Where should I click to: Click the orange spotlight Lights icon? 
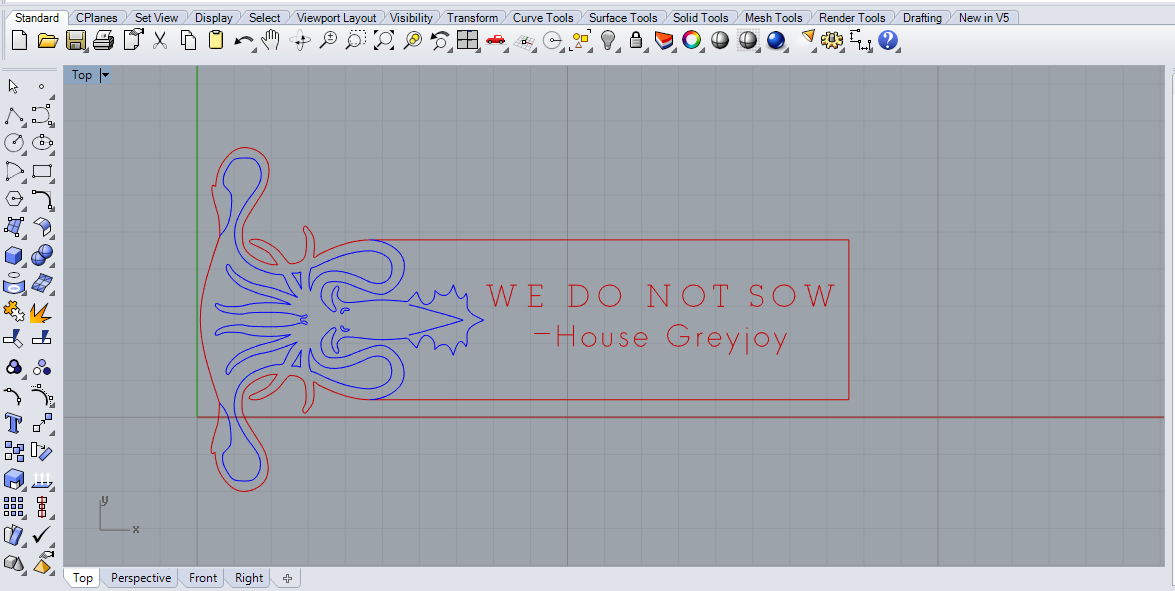coord(808,39)
